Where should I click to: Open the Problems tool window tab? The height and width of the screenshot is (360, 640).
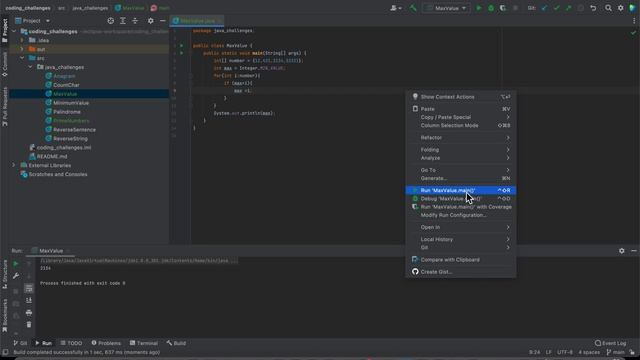click(x=106, y=343)
